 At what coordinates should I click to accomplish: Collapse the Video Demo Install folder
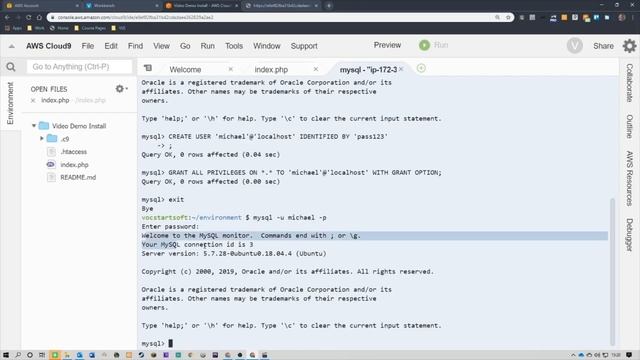(34, 126)
